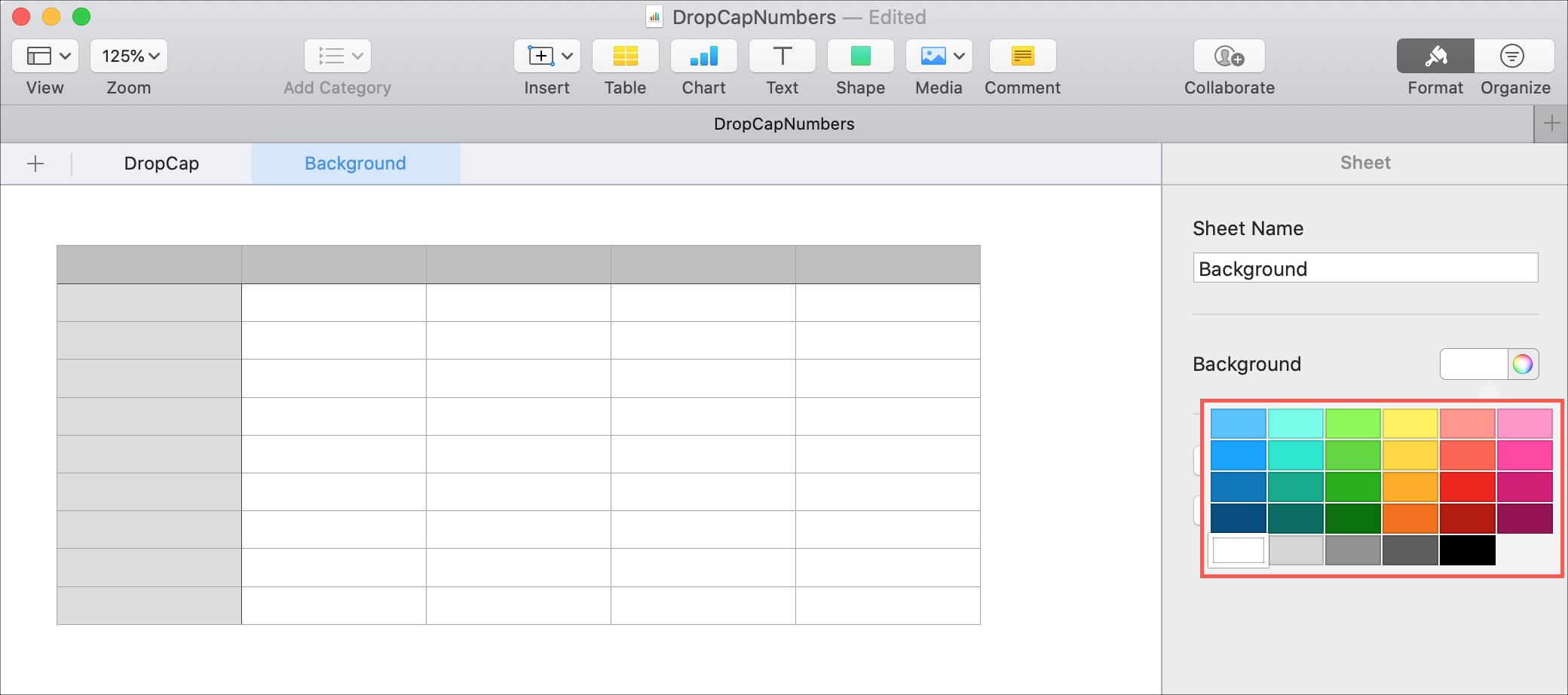Choose the medium gray swatch

[1353, 550]
